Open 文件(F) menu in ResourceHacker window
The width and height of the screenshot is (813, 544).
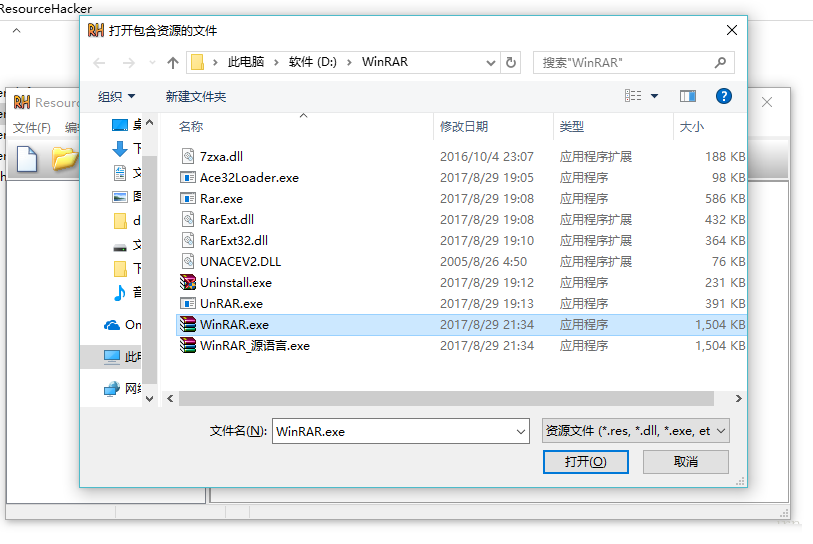coord(32,128)
